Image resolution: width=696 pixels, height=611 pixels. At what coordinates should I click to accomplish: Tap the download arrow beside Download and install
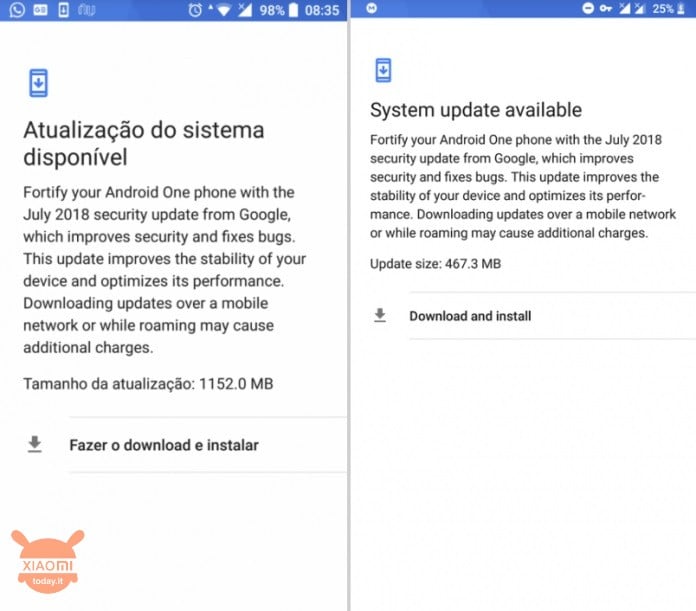[x=380, y=315]
